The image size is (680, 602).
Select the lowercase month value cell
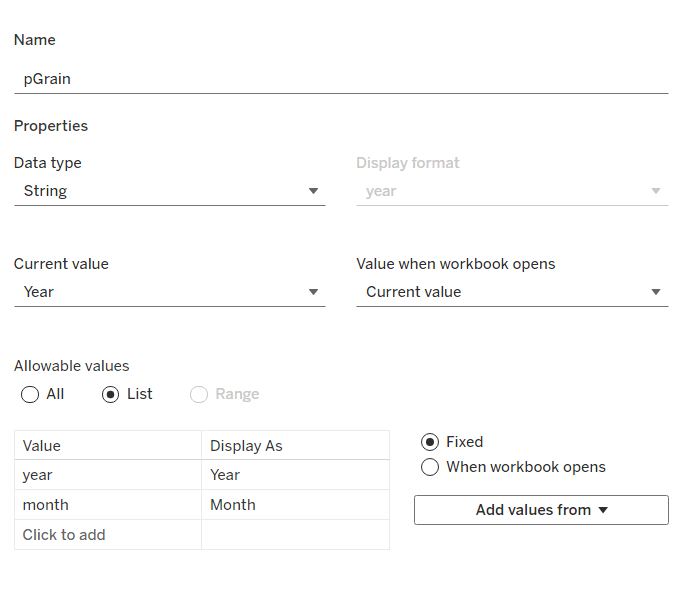click(x=108, y=505)
